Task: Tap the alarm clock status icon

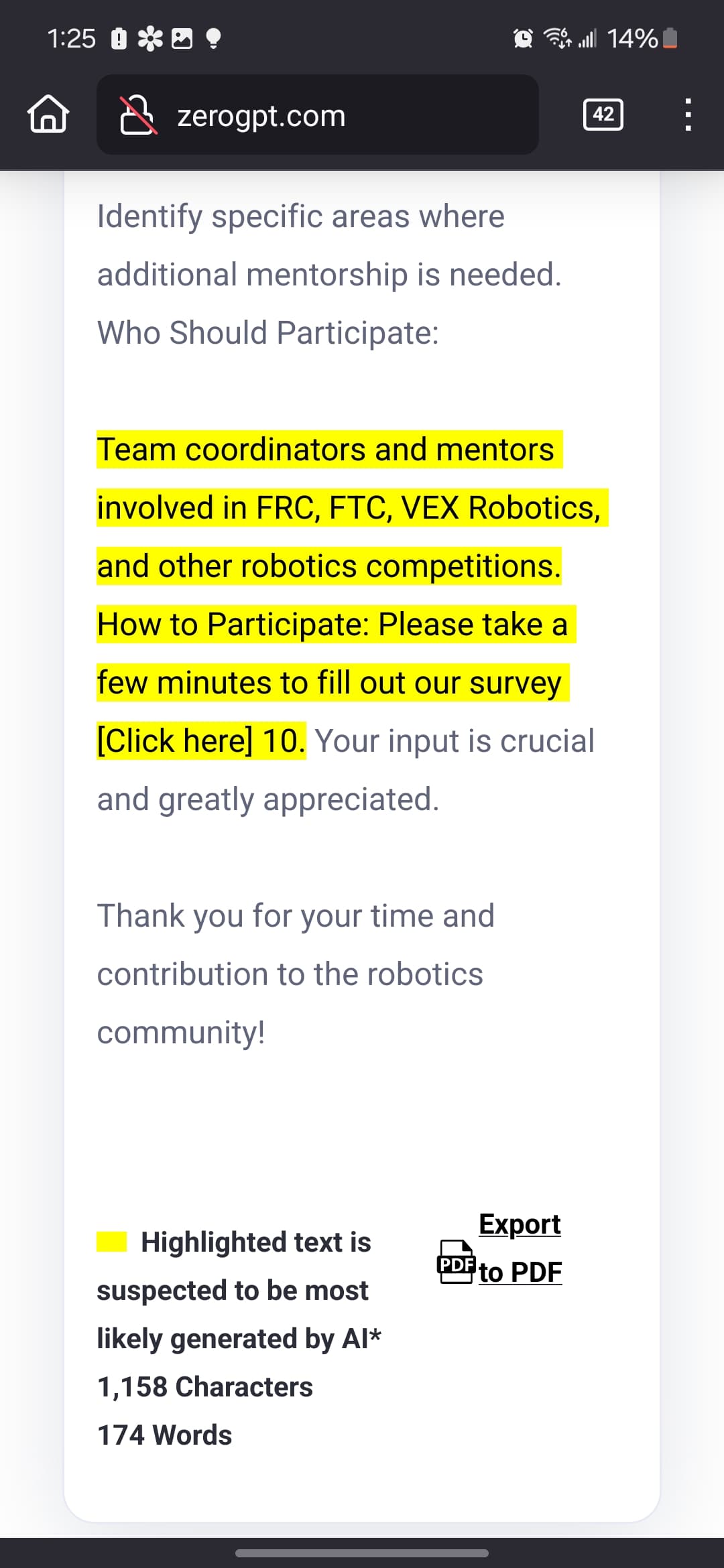Action: click(x=523, y=38)
